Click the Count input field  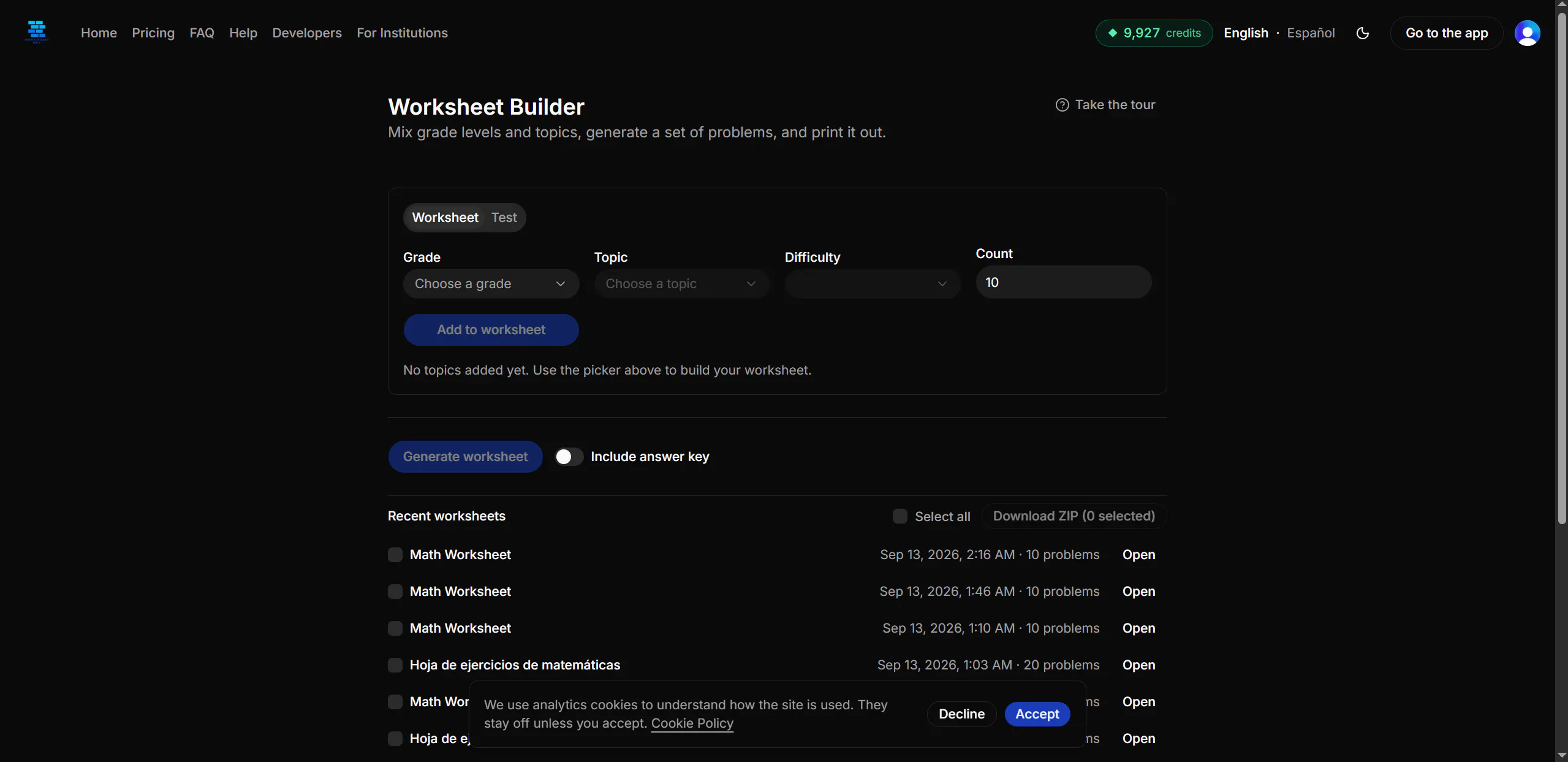pos(1064,282)
